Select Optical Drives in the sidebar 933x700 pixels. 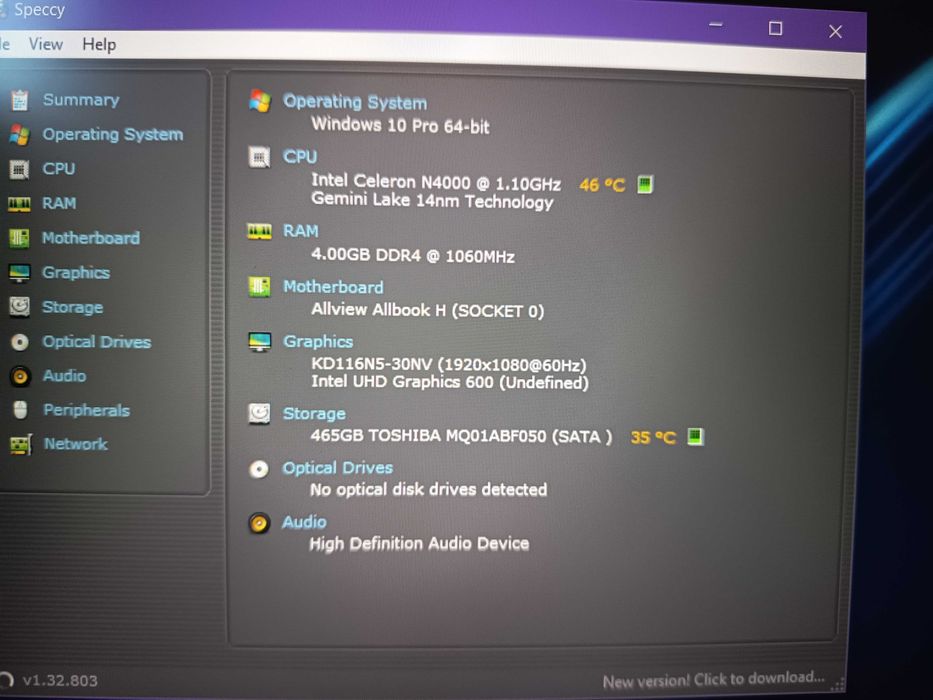97,342
